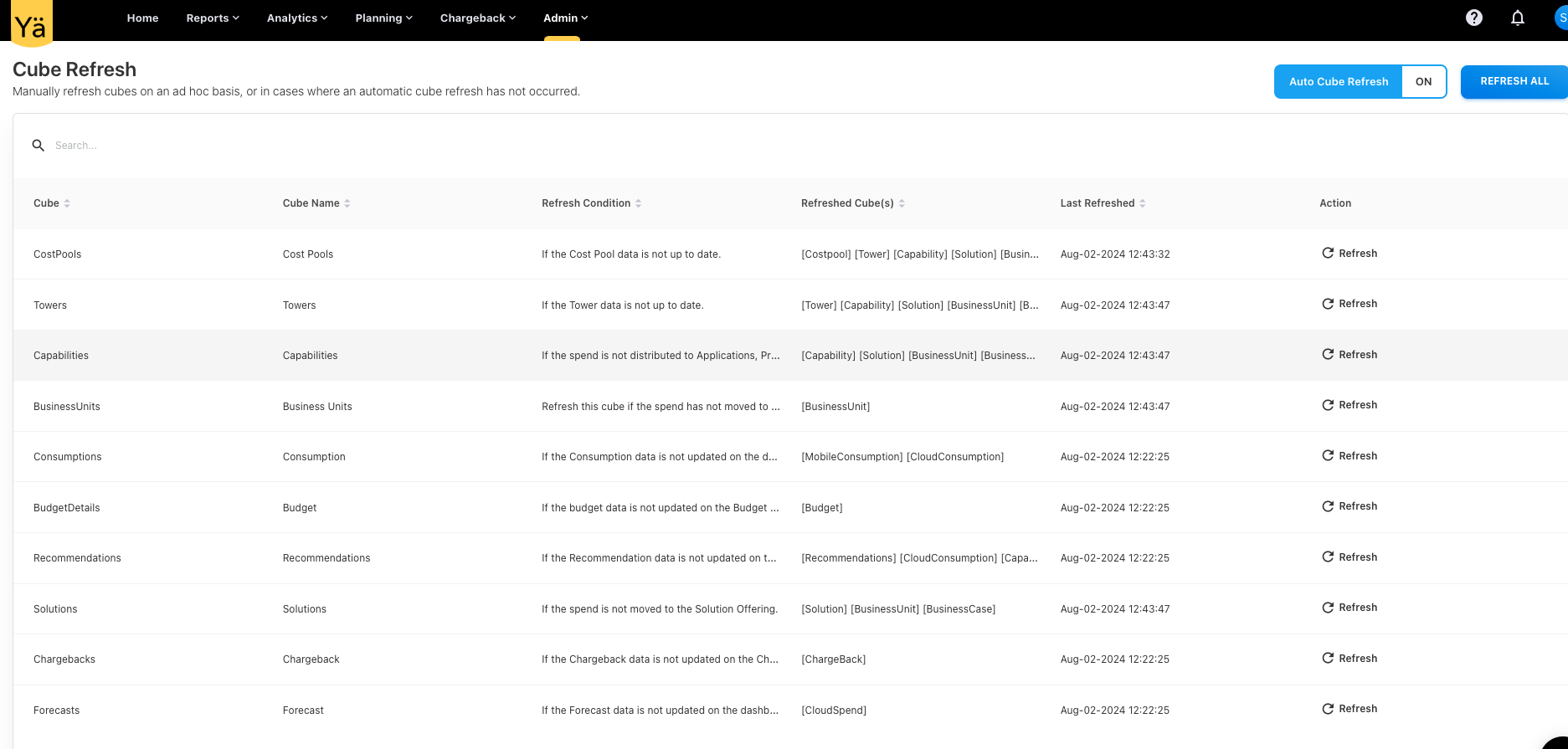Open the help question mark icon

click(1474, 18)
